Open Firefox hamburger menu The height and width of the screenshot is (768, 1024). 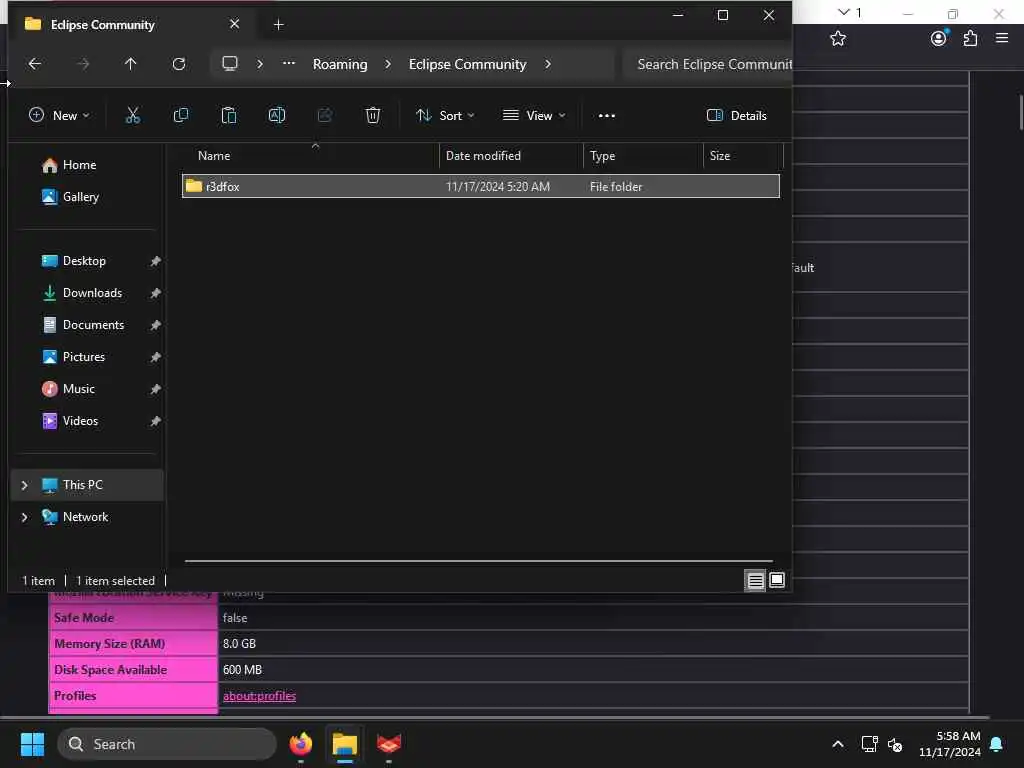tap(1002, 38)
